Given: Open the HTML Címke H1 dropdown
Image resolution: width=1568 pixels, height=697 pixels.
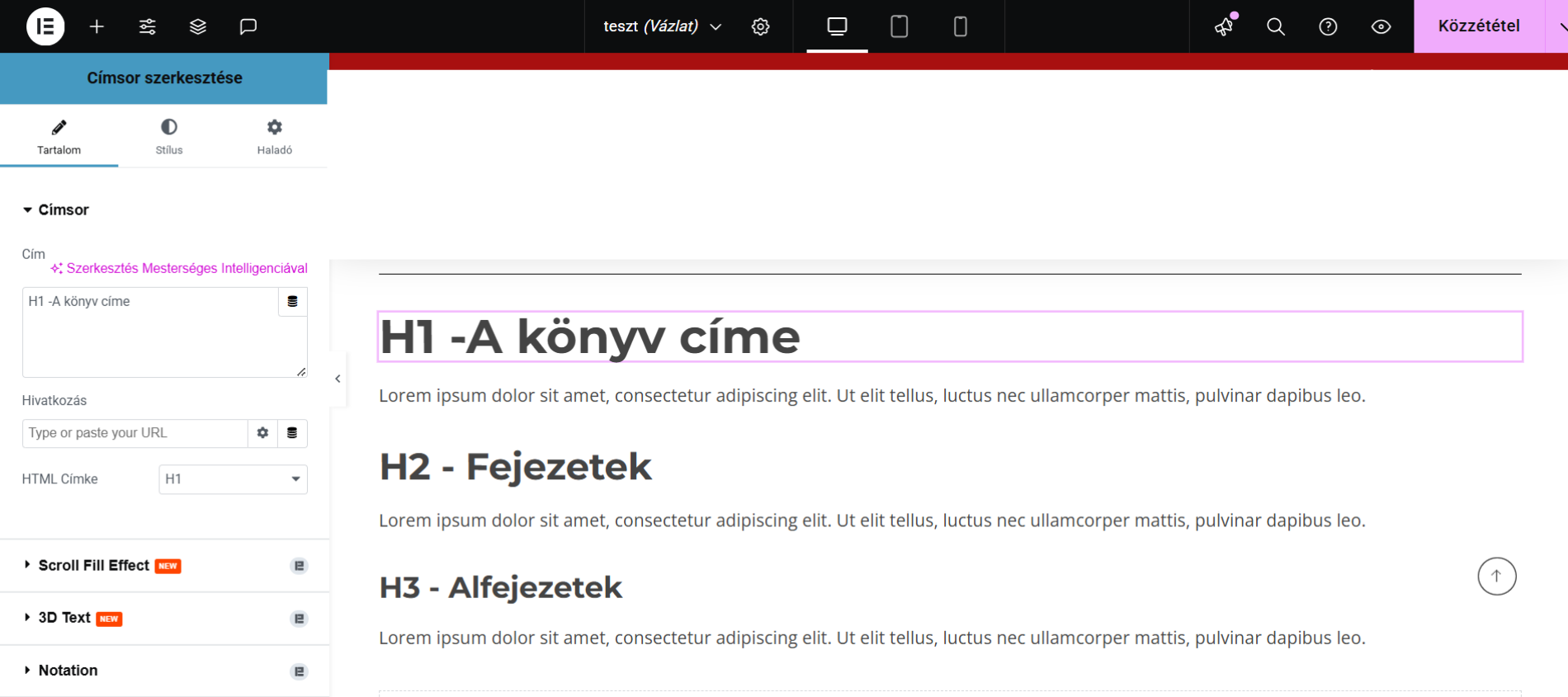Looking at the screenshot, I should (233, 479).
